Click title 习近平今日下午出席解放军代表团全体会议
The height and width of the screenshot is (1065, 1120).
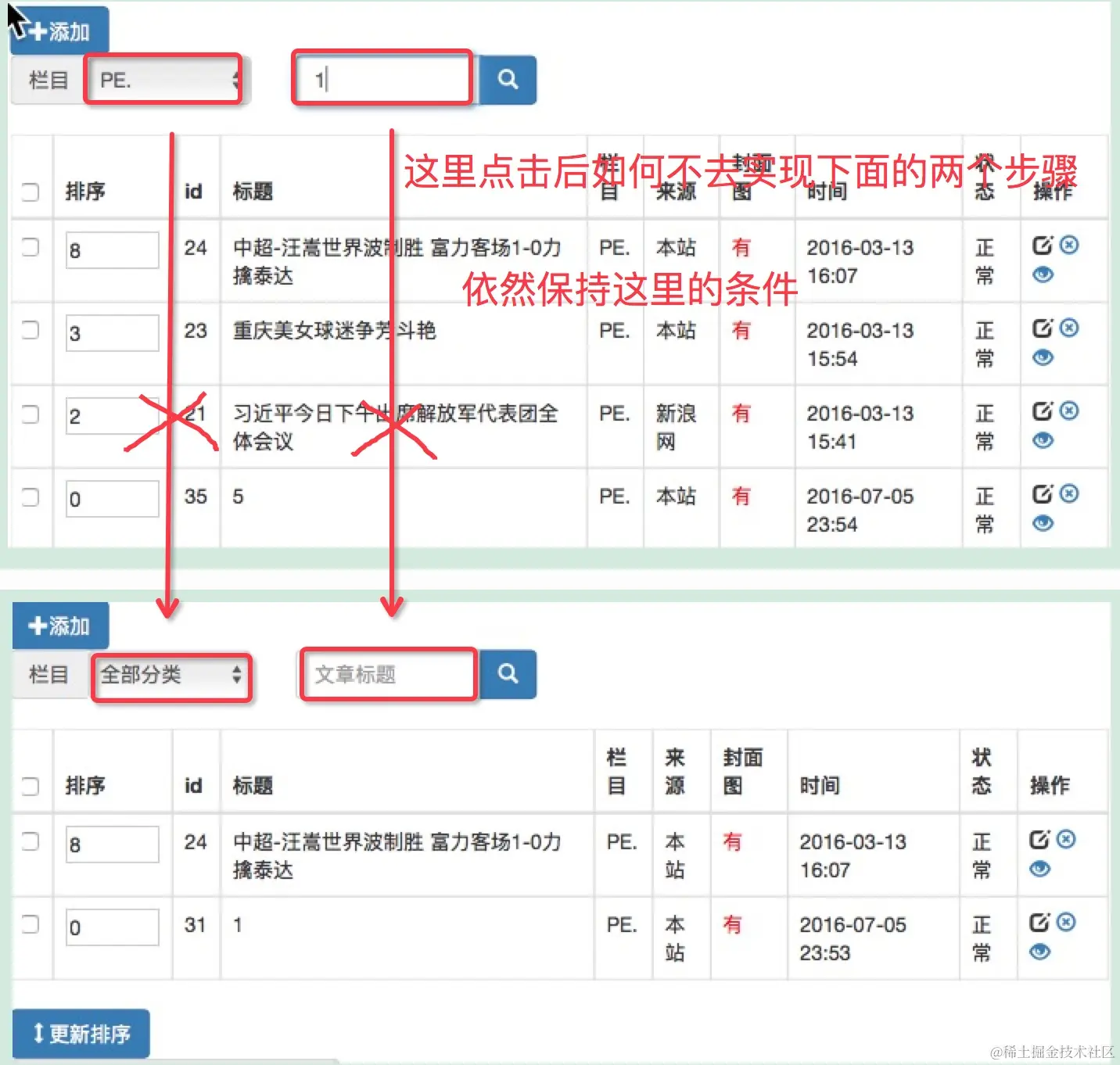coord(396,427)
